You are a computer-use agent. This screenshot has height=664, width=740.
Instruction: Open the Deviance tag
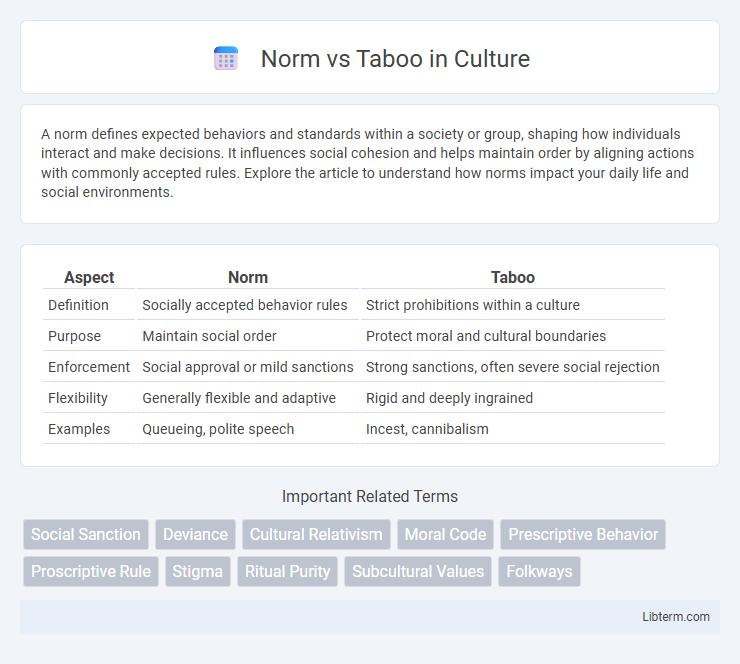195,534
